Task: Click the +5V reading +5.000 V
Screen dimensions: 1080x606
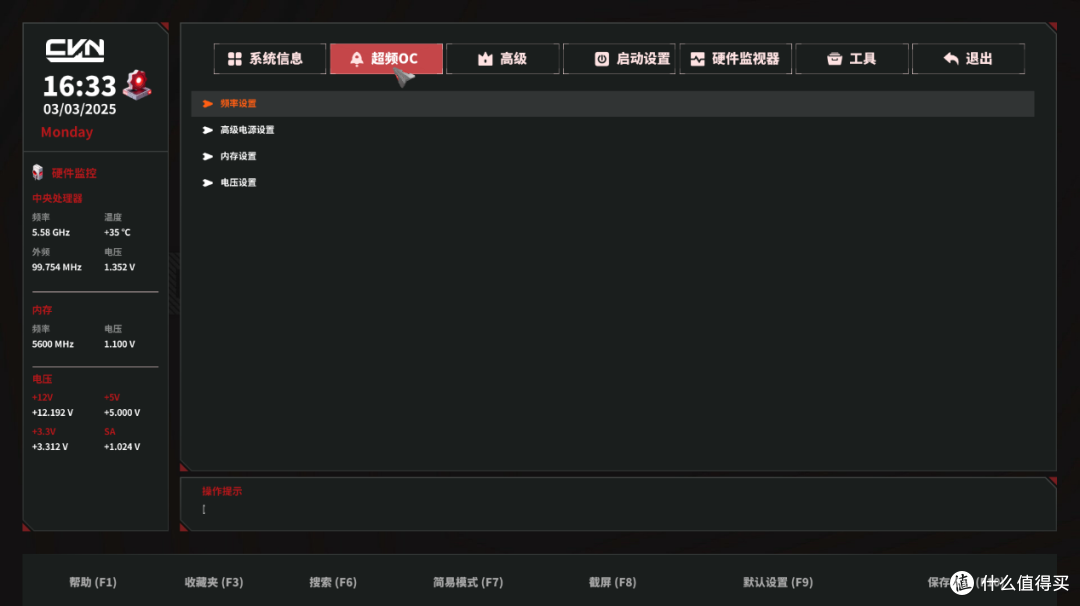Action: pos(122,412)
